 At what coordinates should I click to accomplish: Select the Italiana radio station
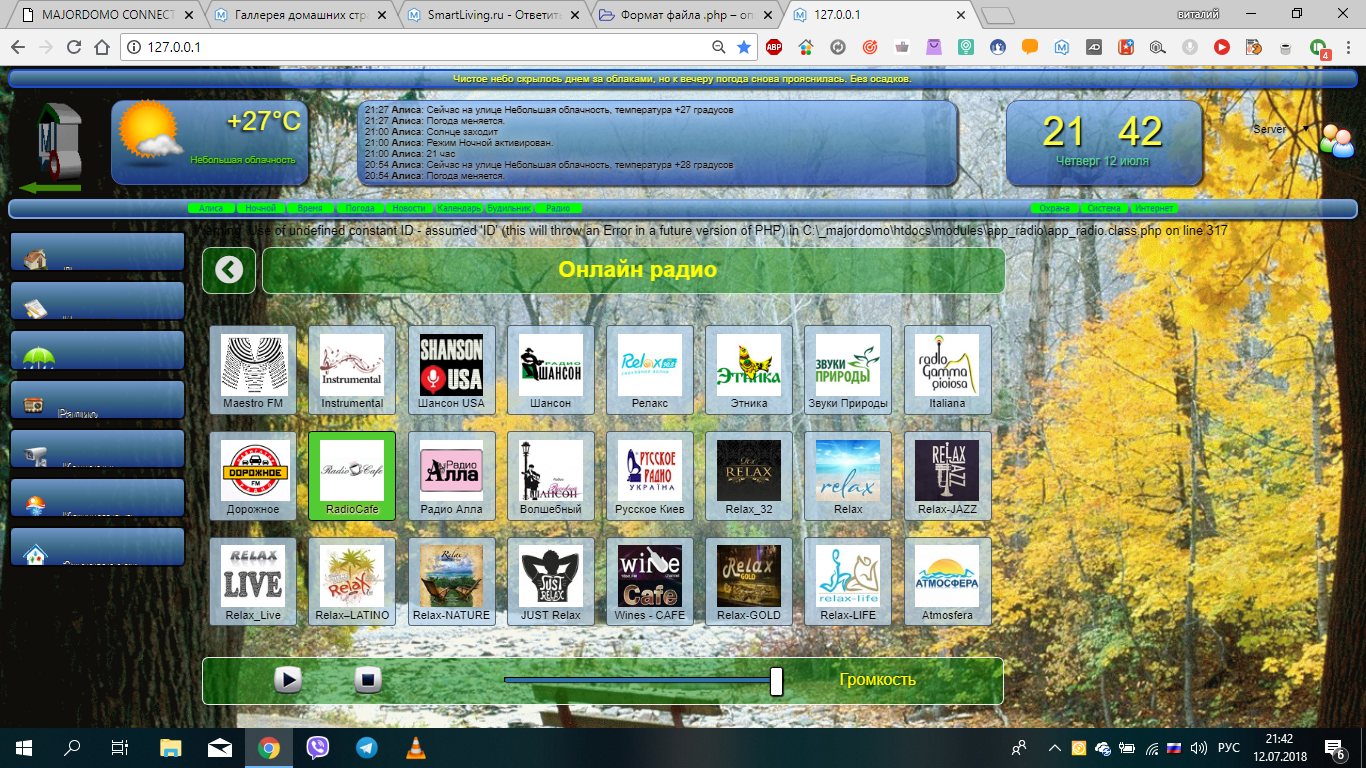(x=947, y=370)
